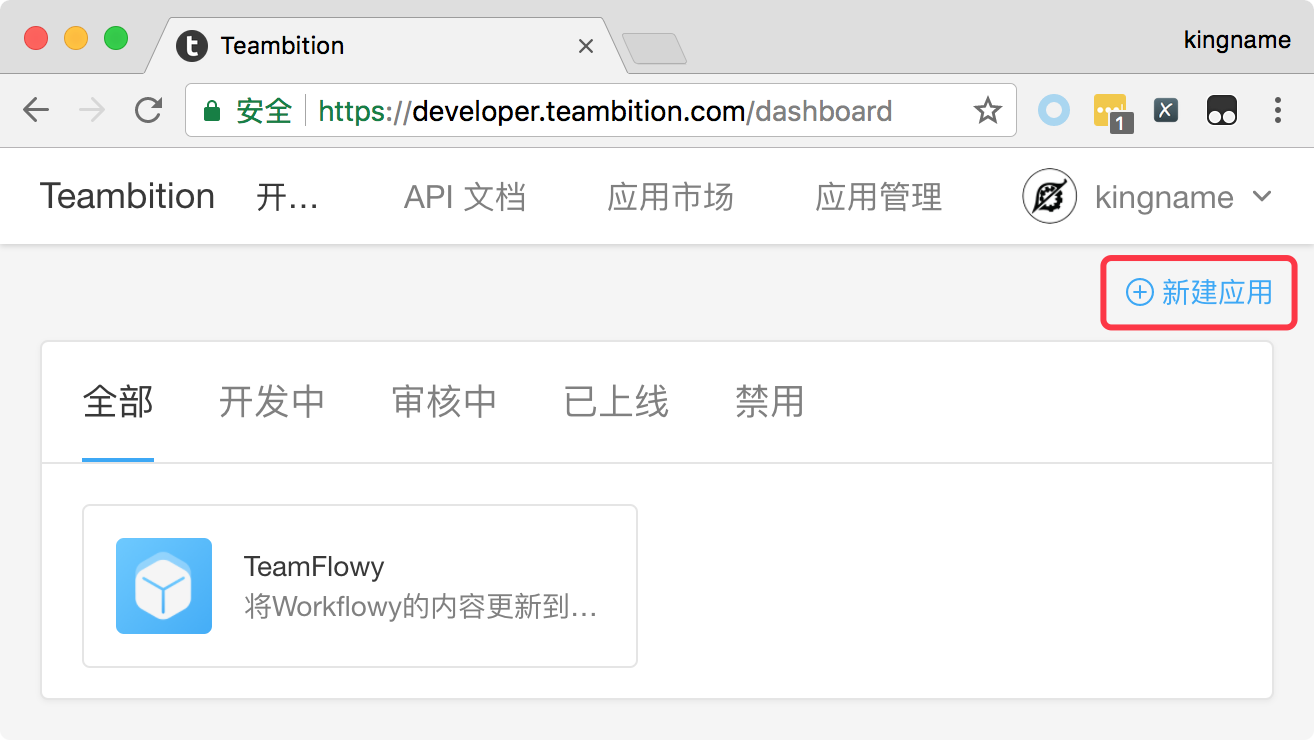Select the 全部 tab
This screenshot has height=740, width=1314.
pyautogui.click(x=118, y=402)
